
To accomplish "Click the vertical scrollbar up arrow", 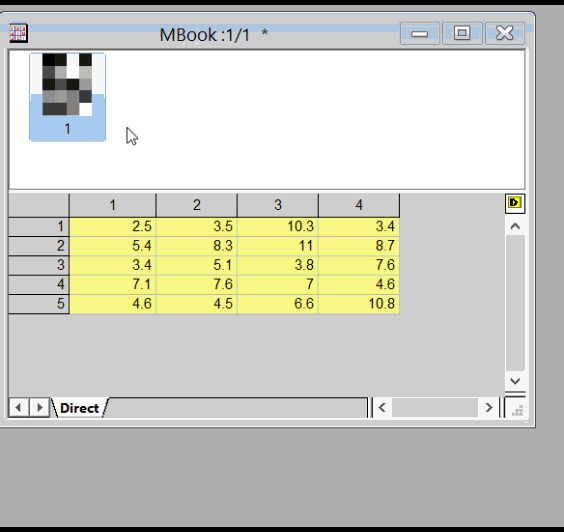I will pyautogui.click(x=515, y=226).
